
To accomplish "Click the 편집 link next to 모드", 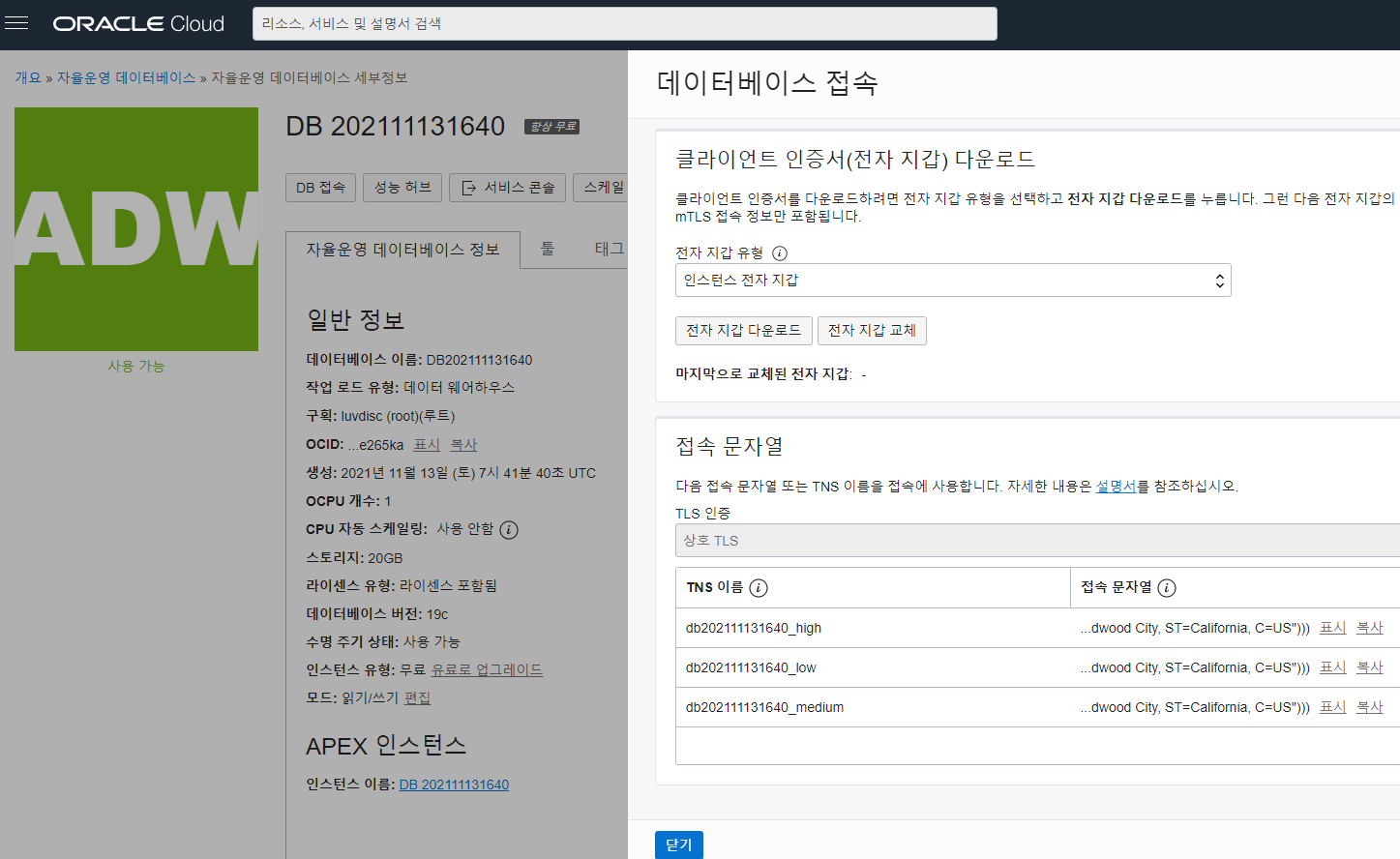I will tap(417, 697).
